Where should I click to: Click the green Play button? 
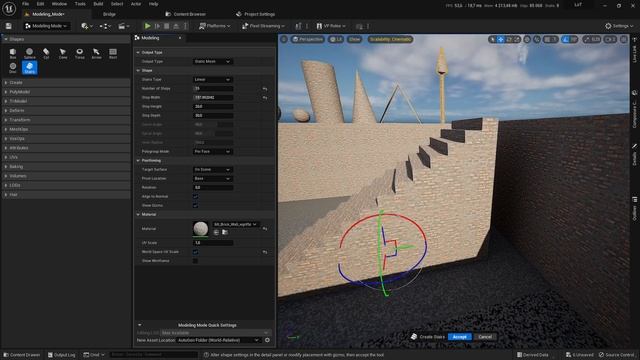point(147,26)
